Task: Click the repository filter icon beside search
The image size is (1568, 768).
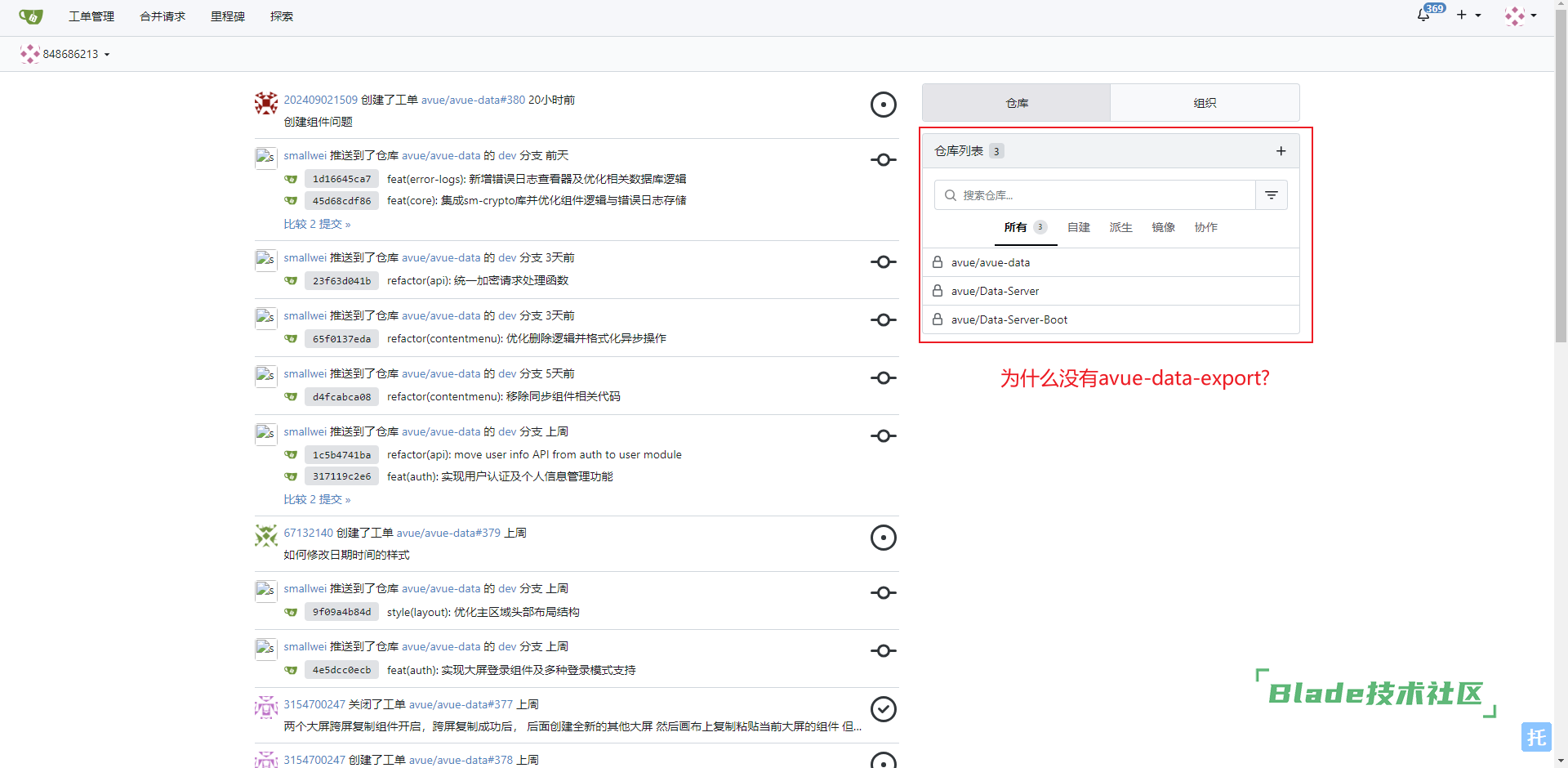Action: [x=1271, y=195]
